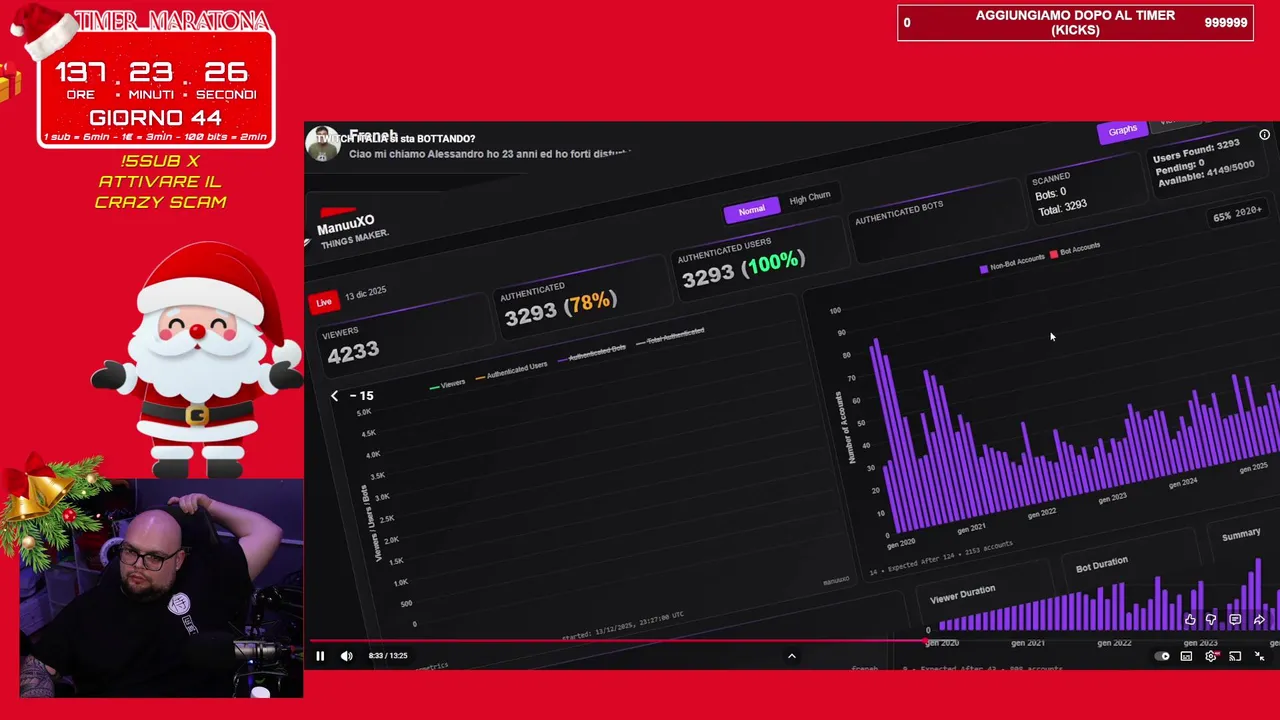Exit fullscreen with the shrink icon

pyautogui.click(x=1259, y=656)
